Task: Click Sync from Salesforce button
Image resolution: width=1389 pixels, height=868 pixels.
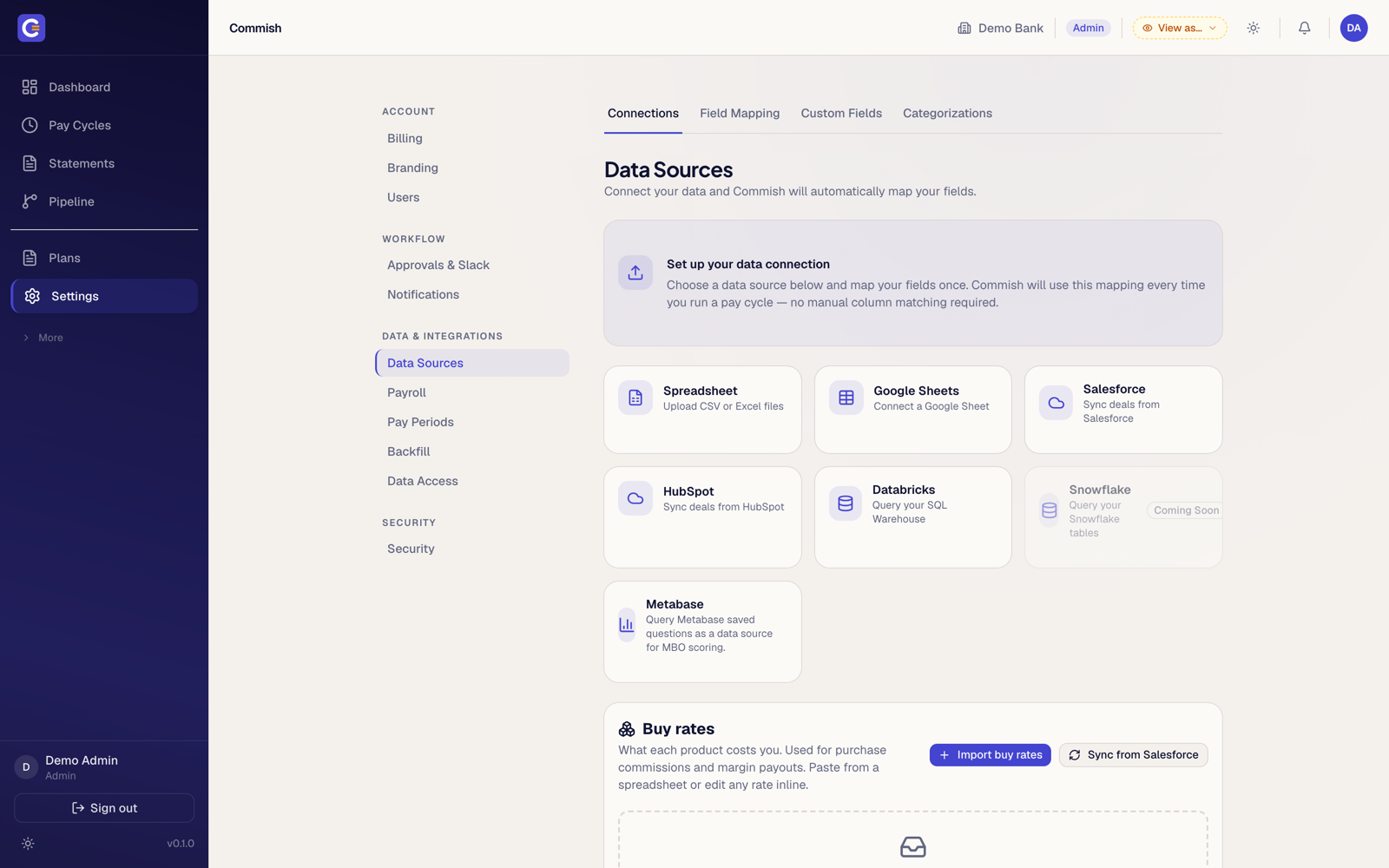Action: 1133,755
